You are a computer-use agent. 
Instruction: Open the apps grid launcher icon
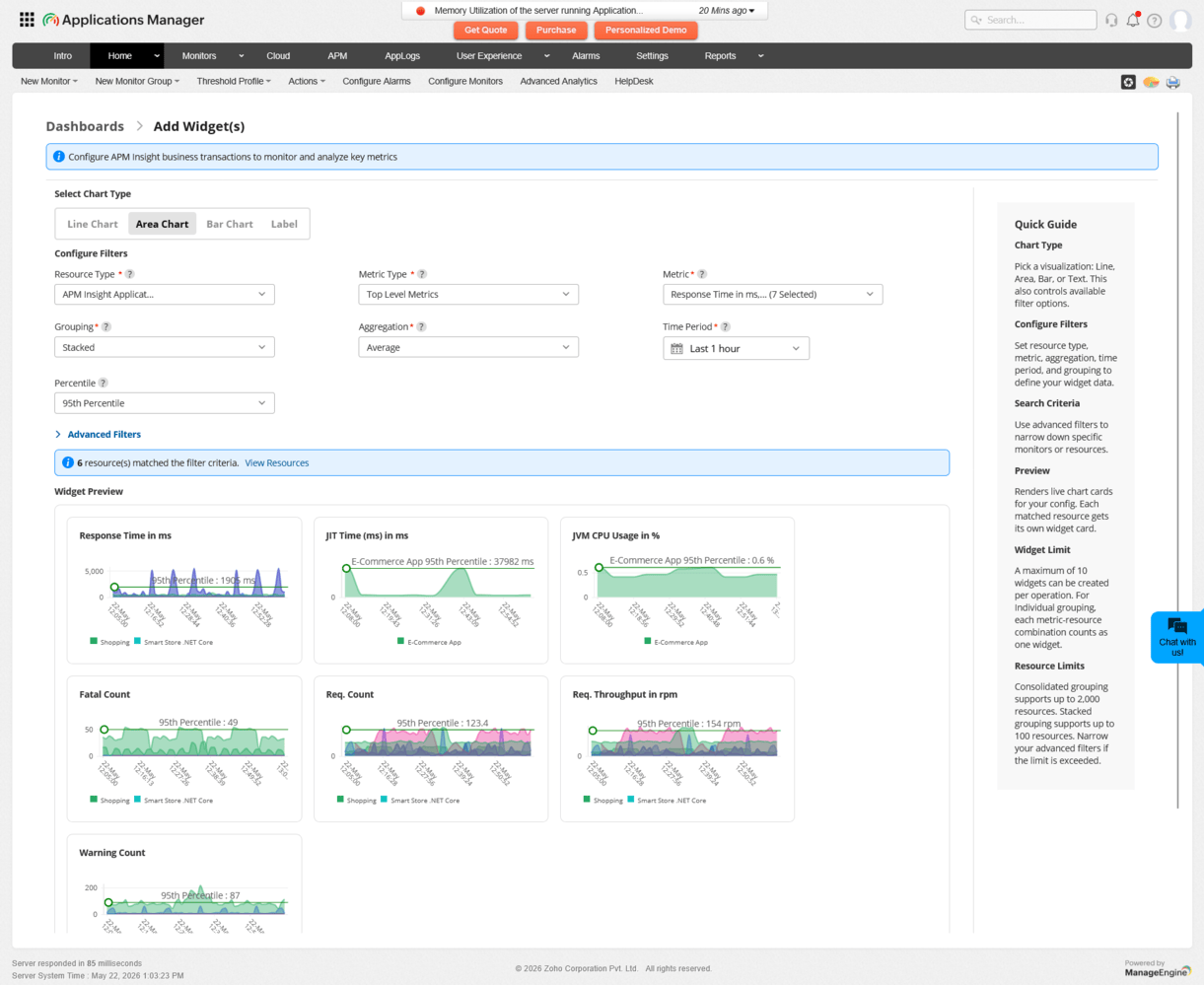27,20
